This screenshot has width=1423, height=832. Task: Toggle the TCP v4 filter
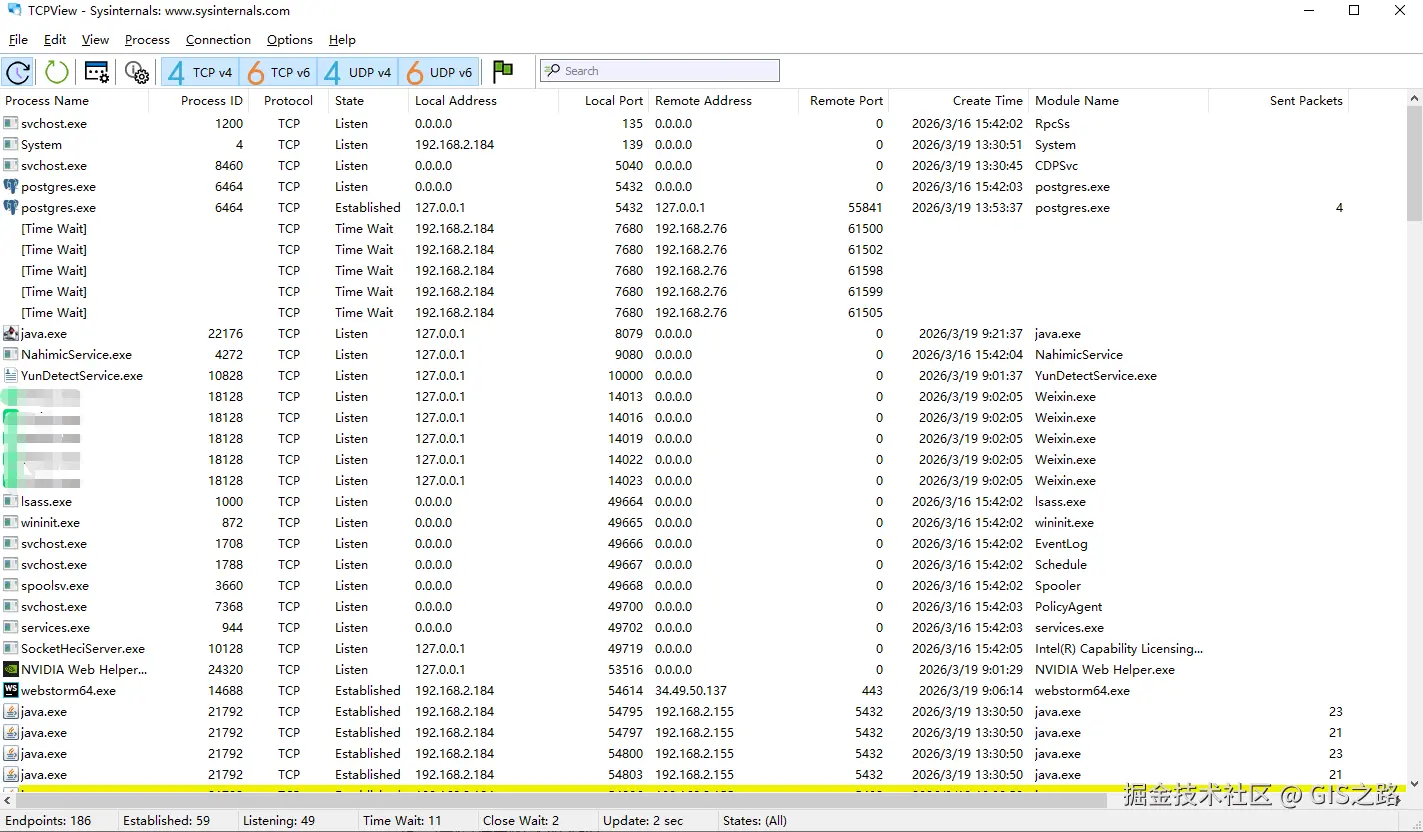click(200, 72)
